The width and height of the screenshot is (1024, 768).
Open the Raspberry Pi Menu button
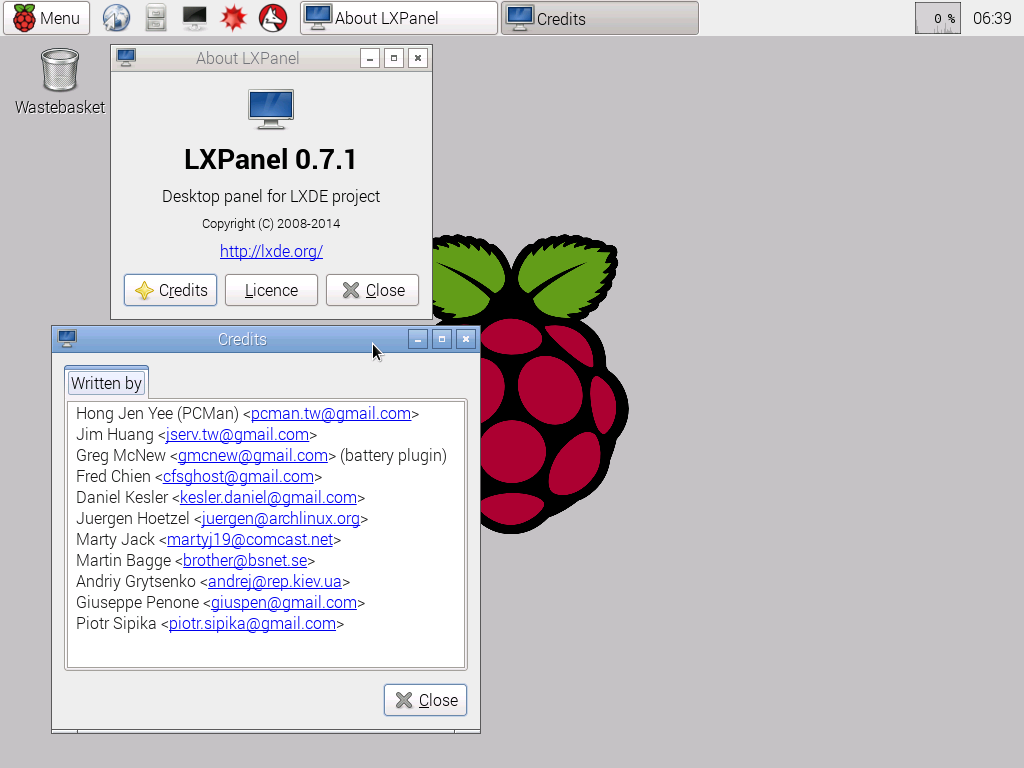[45, 18]
